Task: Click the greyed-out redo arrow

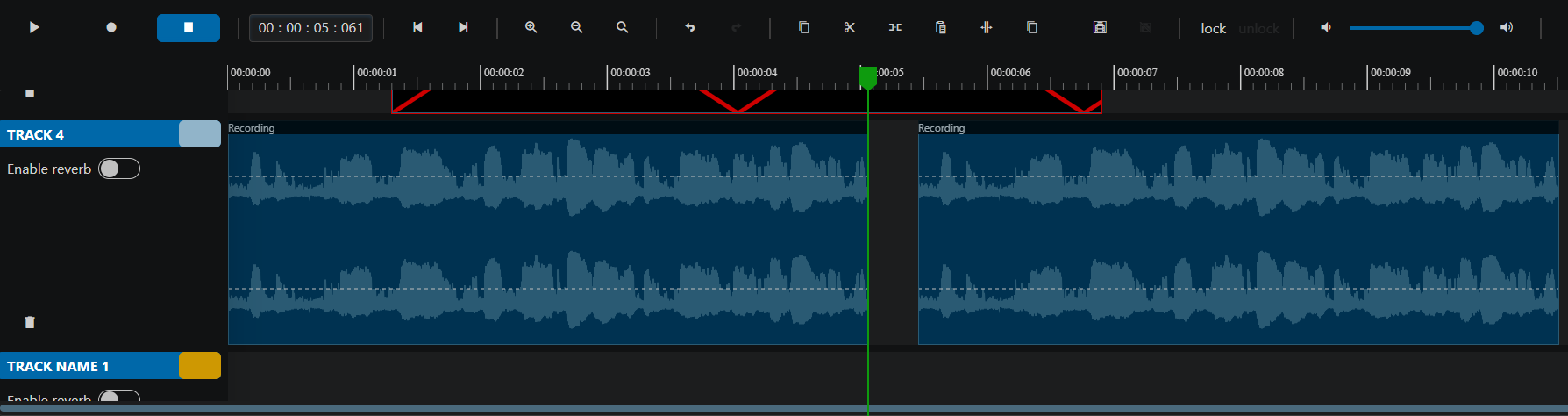Action: point(736,27)
